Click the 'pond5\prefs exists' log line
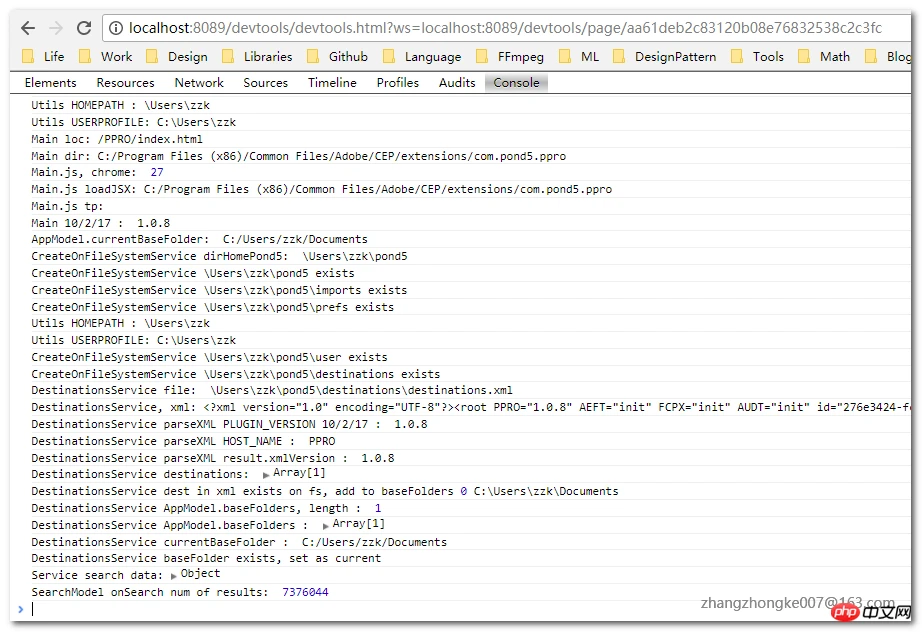 212,307
